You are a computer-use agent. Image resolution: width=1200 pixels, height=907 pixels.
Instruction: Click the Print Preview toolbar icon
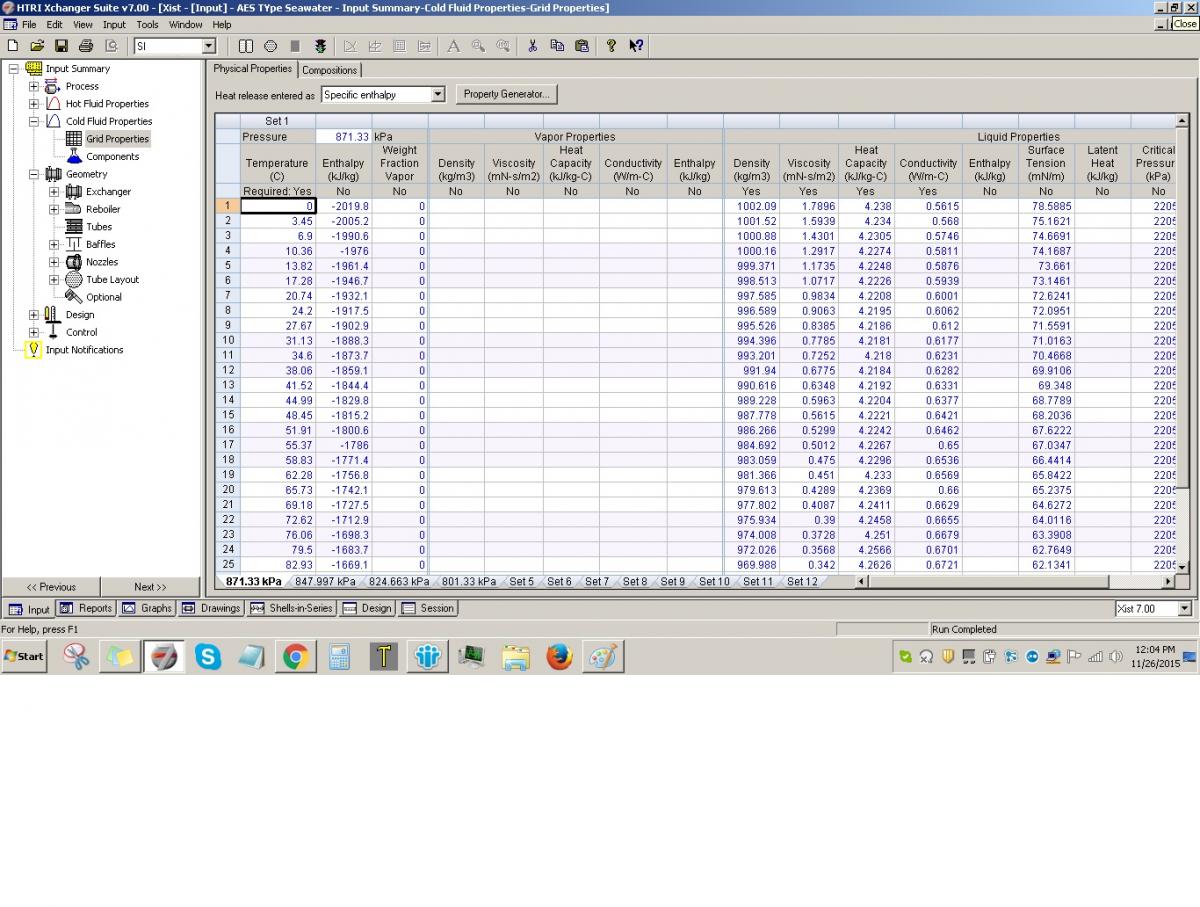click(111, 46)
